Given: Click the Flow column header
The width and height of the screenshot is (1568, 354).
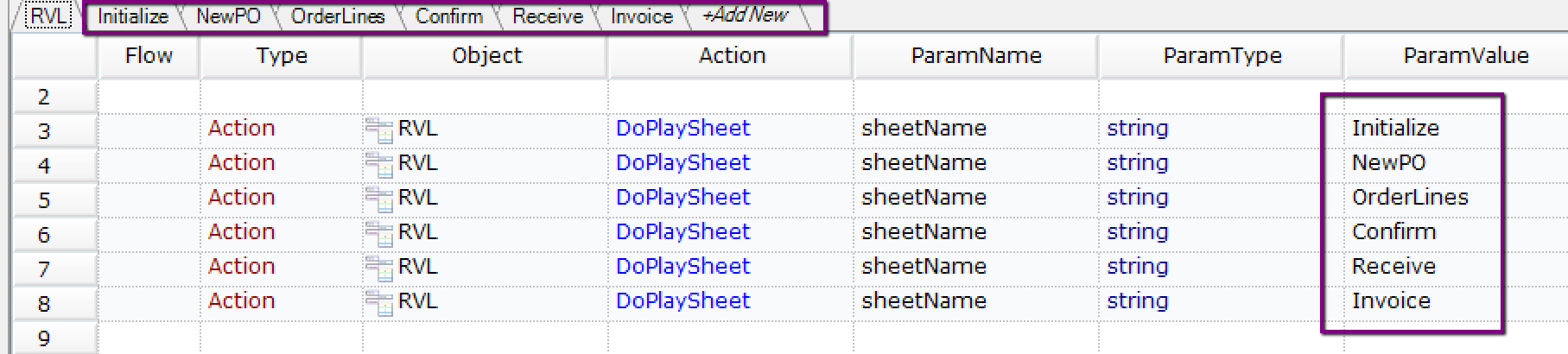Looking at the screenshot, I should click(x=149, y=56).
